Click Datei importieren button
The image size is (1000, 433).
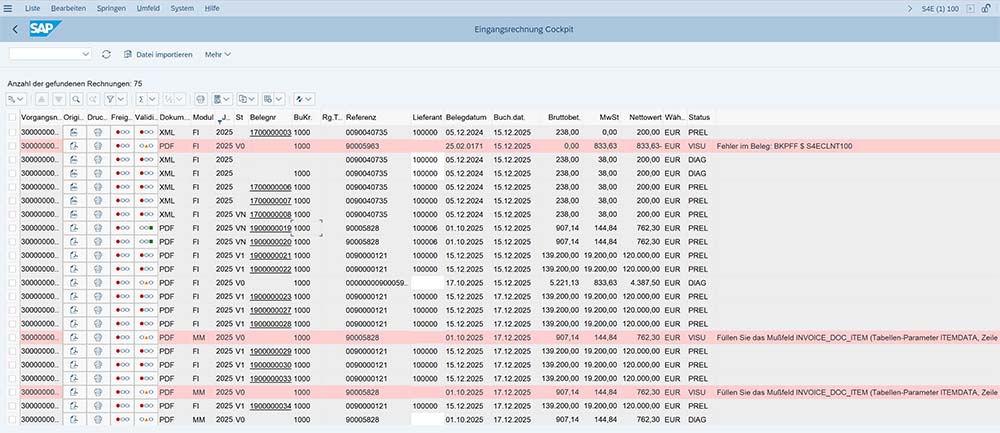click(x=157, y=54)
